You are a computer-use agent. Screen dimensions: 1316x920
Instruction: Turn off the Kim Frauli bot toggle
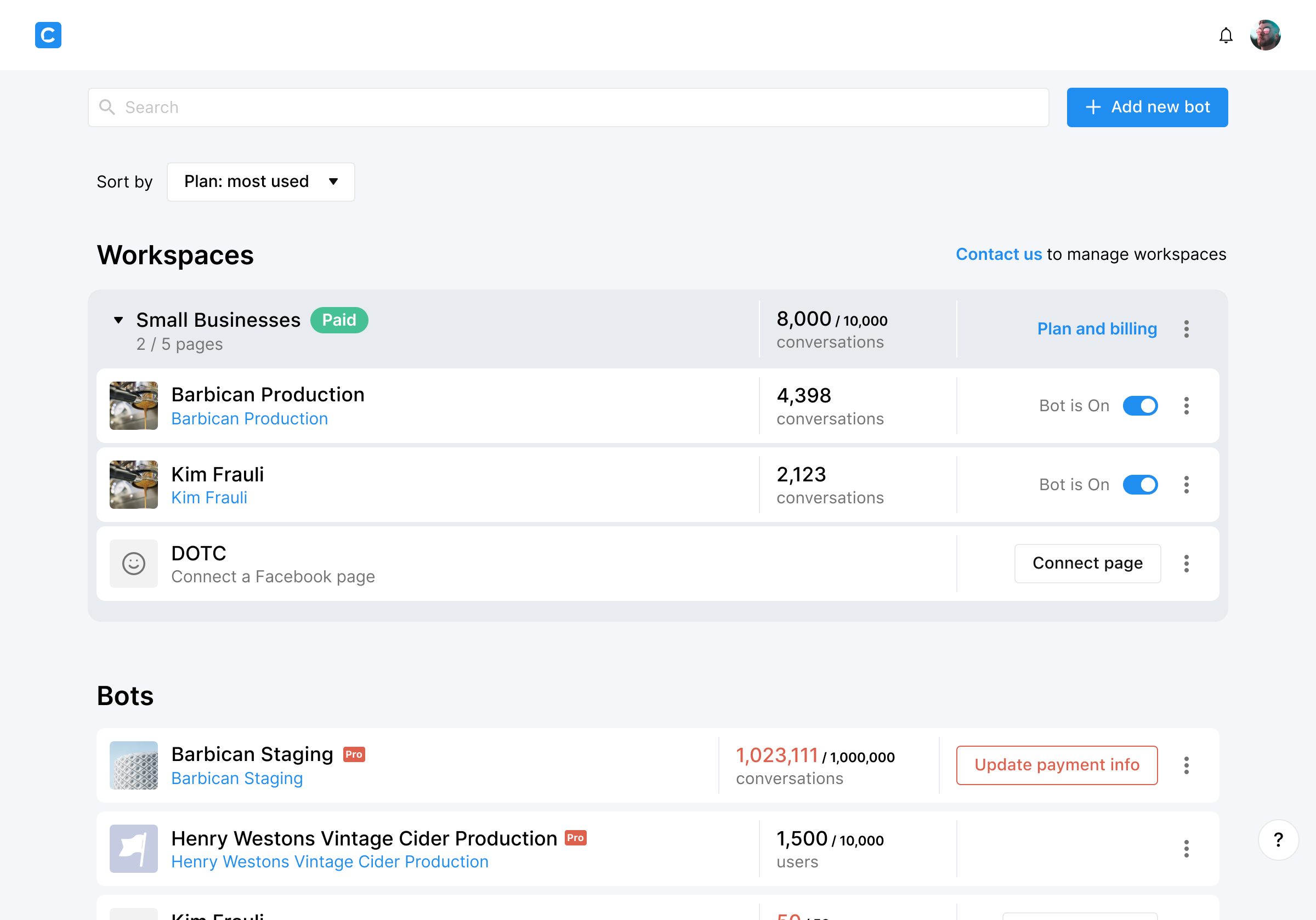1140,485
